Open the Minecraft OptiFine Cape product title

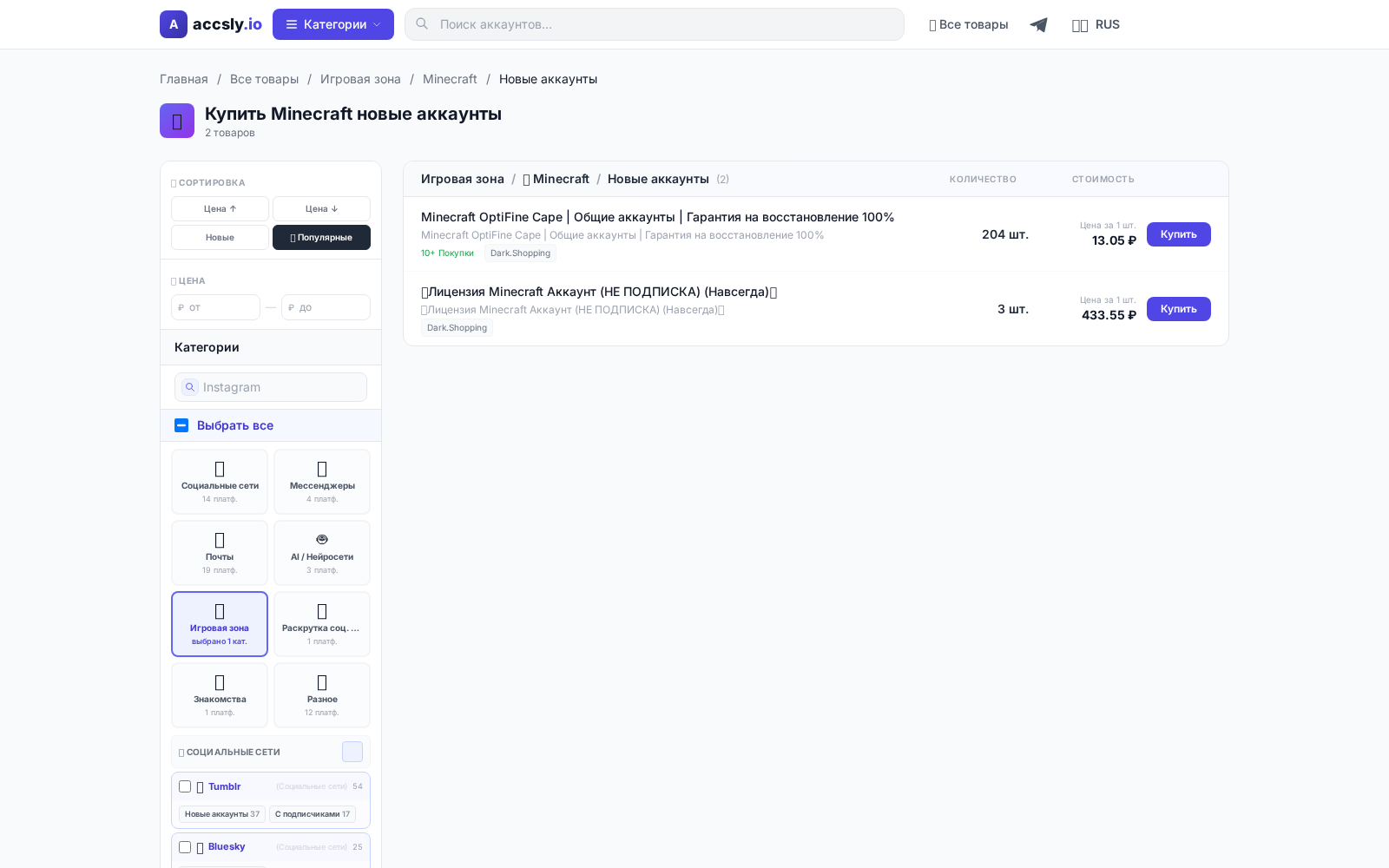pyautogui.click(x=657, y=217)
